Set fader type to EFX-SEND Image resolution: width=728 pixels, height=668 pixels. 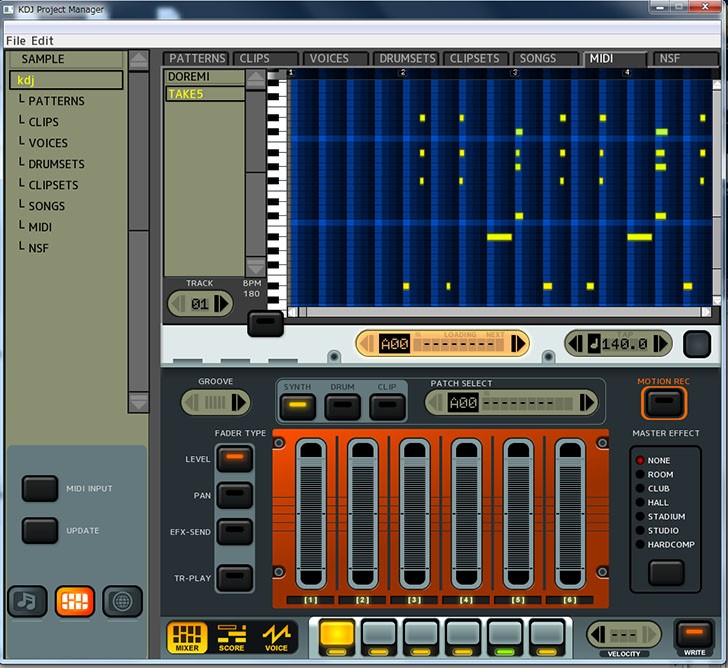tap(235, 532)
